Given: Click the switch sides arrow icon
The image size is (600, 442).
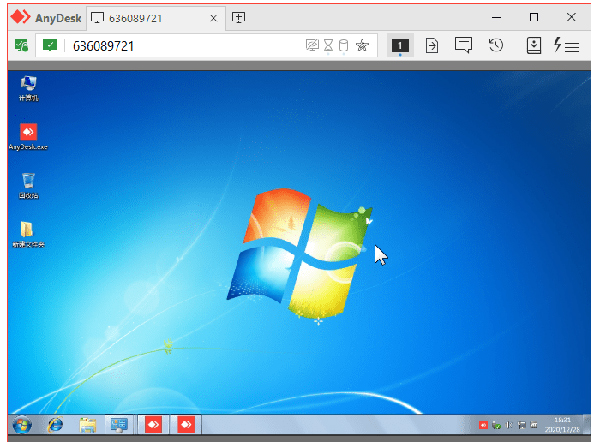Looking at the screenshot, I should click(x=432, y=45).
